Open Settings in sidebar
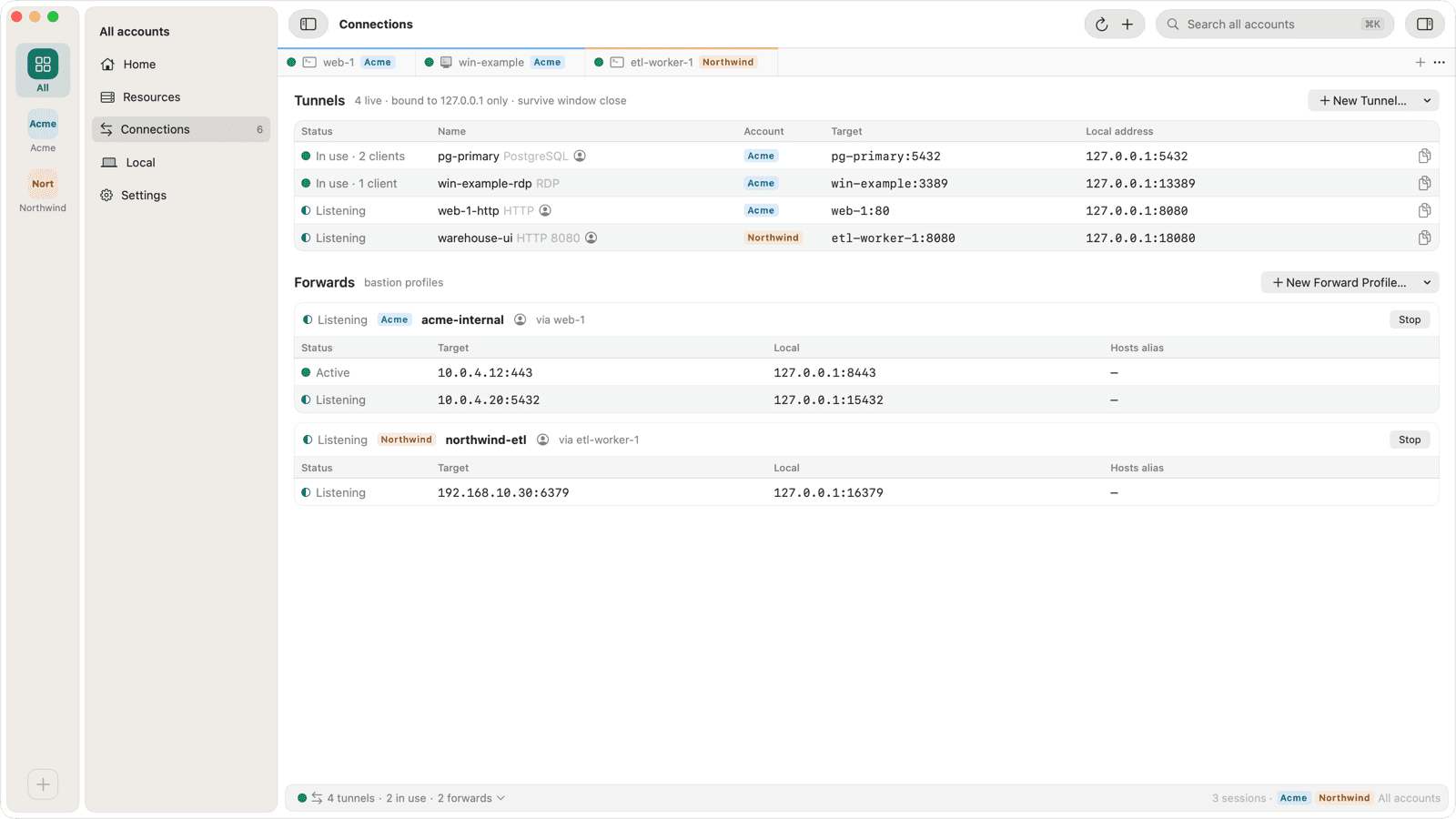Image resolution: width=1456 pixels, height=819 pixels. [x=181, y=196]
